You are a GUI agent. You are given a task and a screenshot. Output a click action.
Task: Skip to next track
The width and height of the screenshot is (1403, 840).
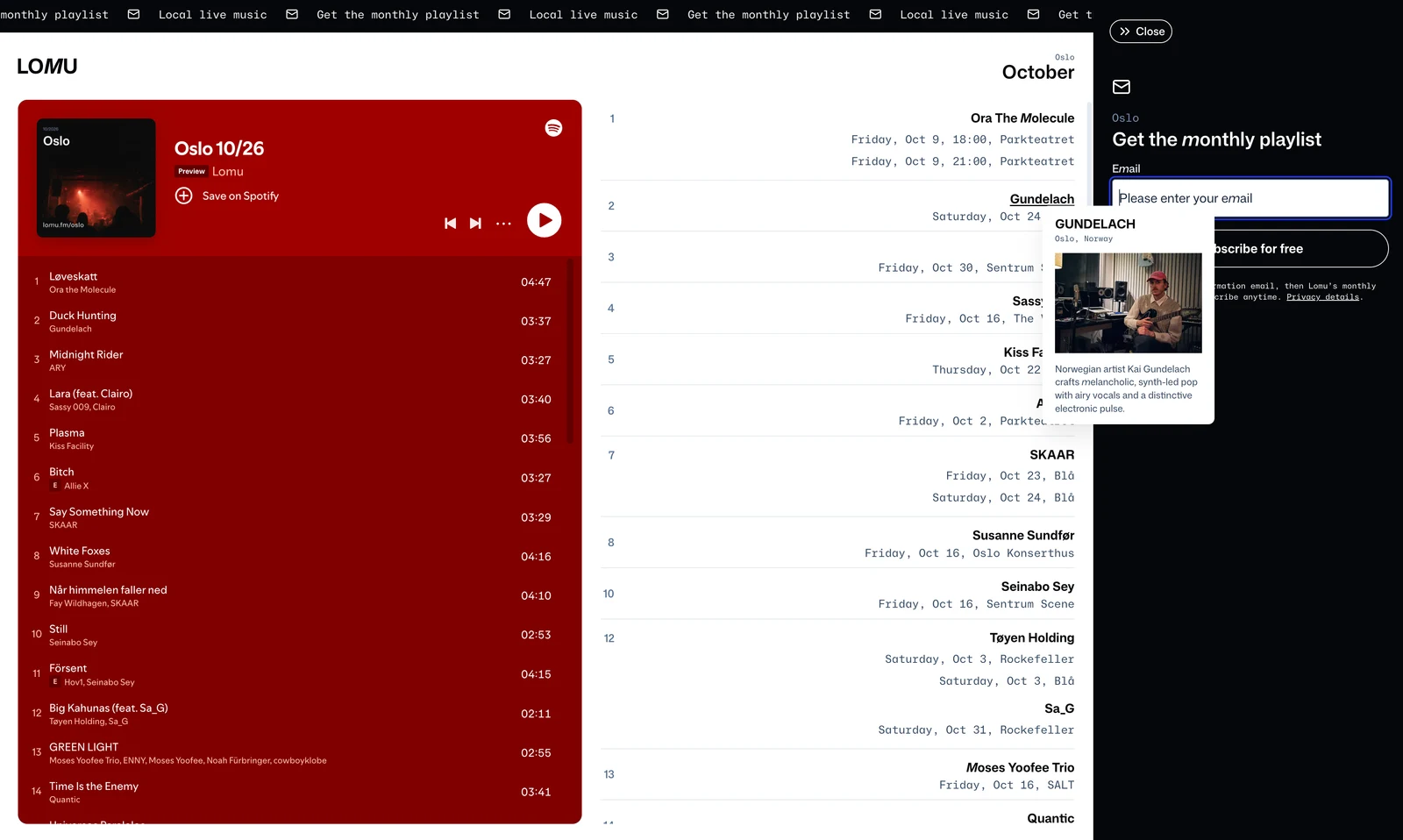tap(475, 224)
